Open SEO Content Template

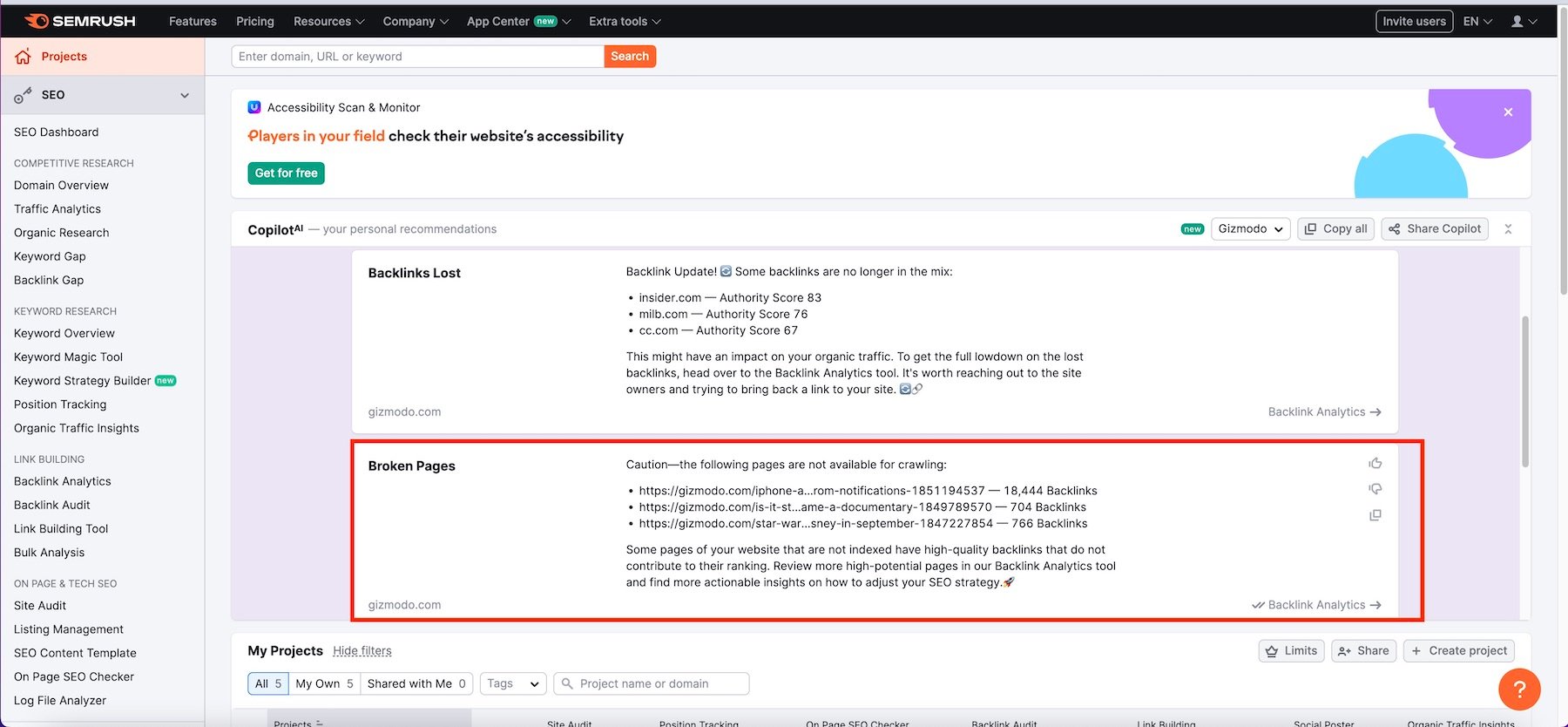(x=75, y=653)
